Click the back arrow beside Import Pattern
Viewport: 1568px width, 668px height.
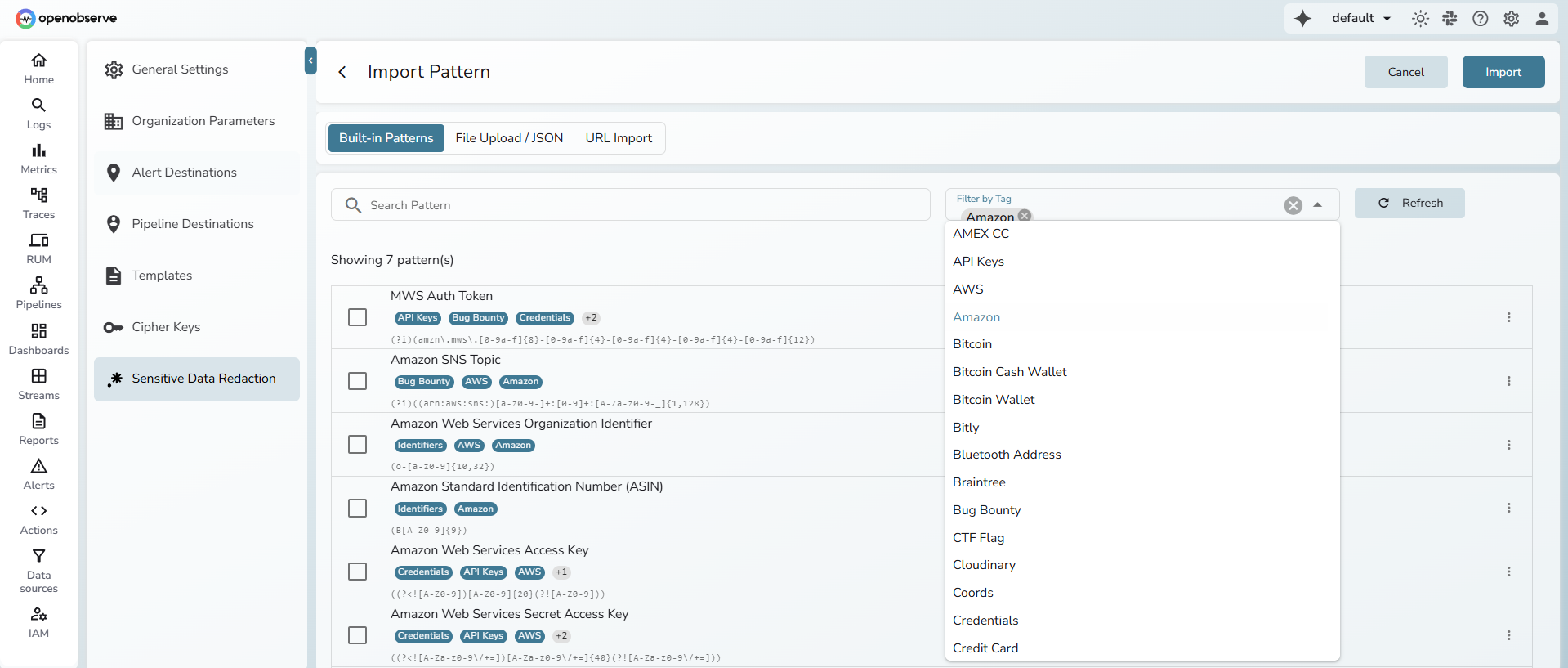point(342,72)
